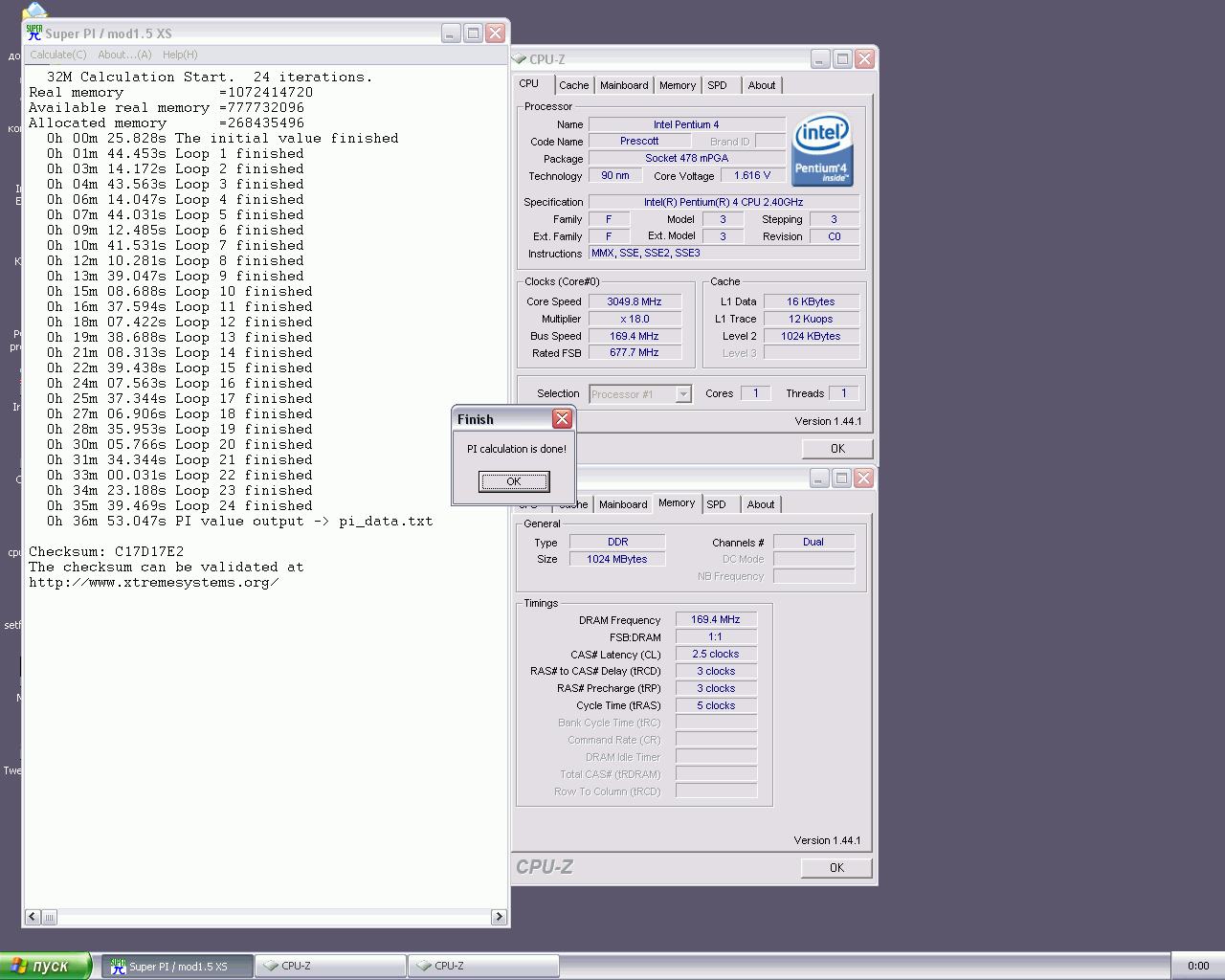This screenshot has height=980, width=1225.
Task: Click the DRAM Frequency value 169.4 MHz
Action: [716, 619]
